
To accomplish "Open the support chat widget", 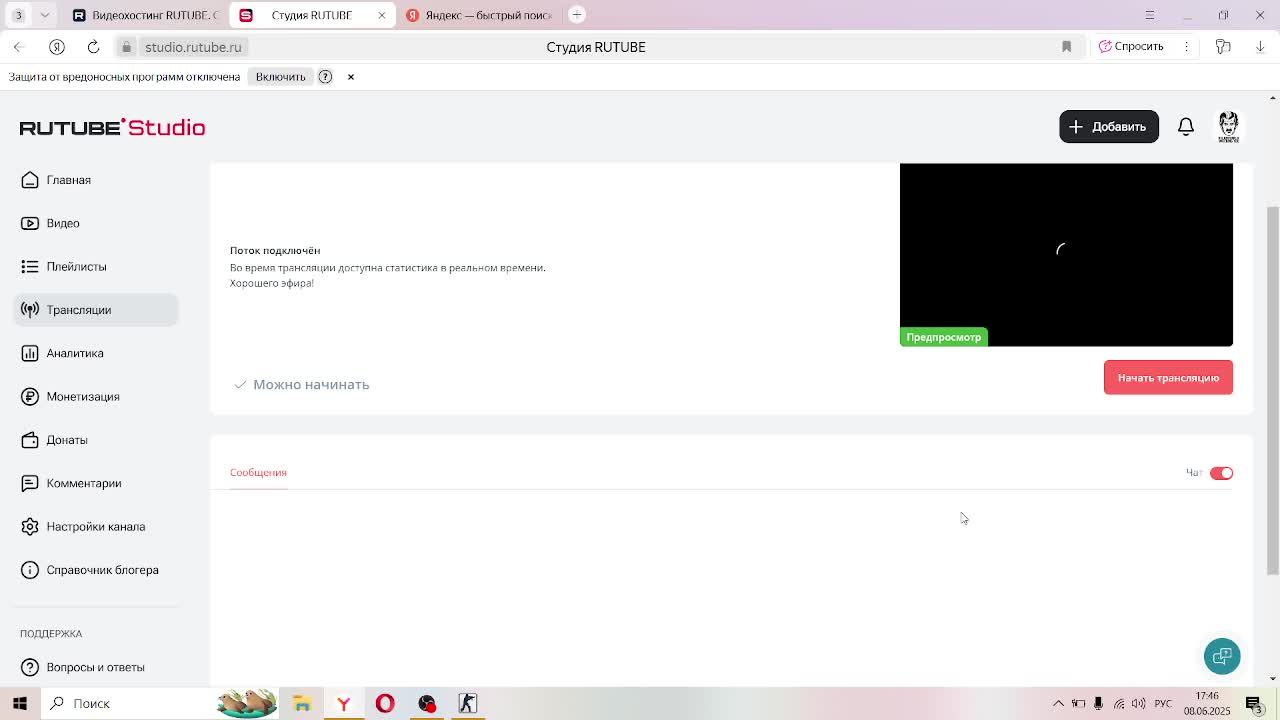I will pos(1222,656).
